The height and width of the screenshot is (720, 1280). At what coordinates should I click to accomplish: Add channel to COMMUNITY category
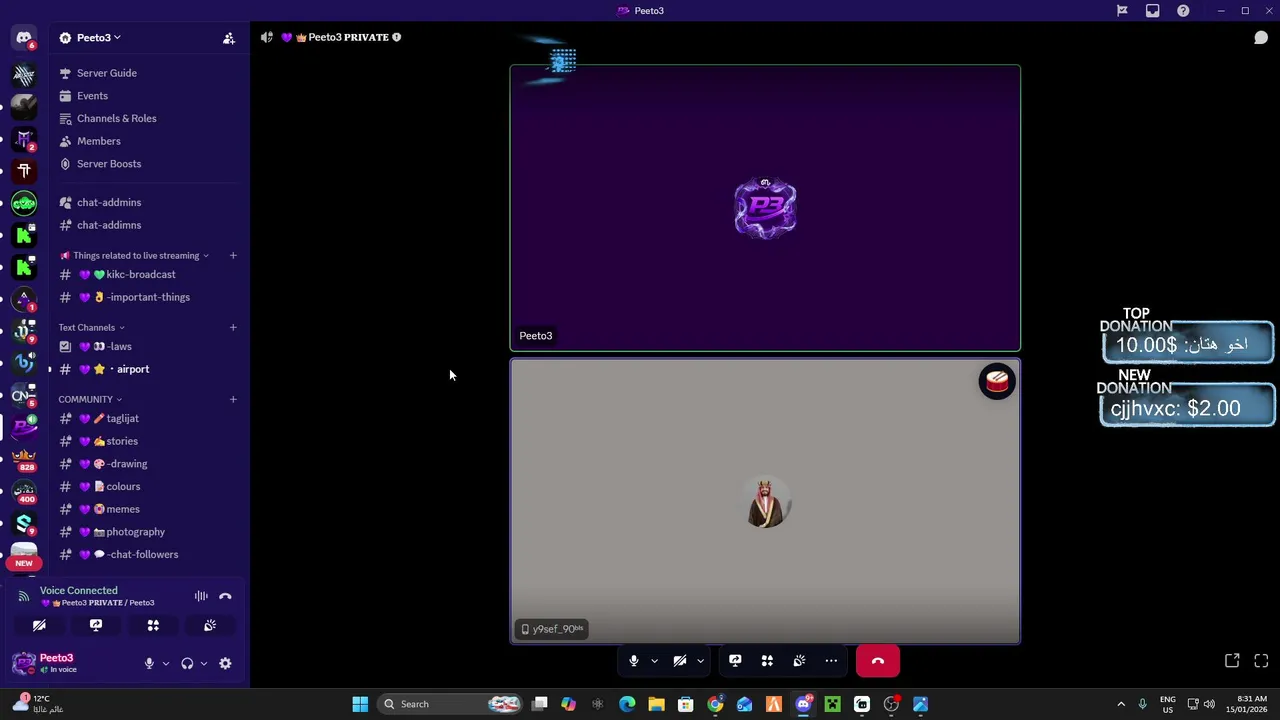pyautogui.click(x=233, y=399)
